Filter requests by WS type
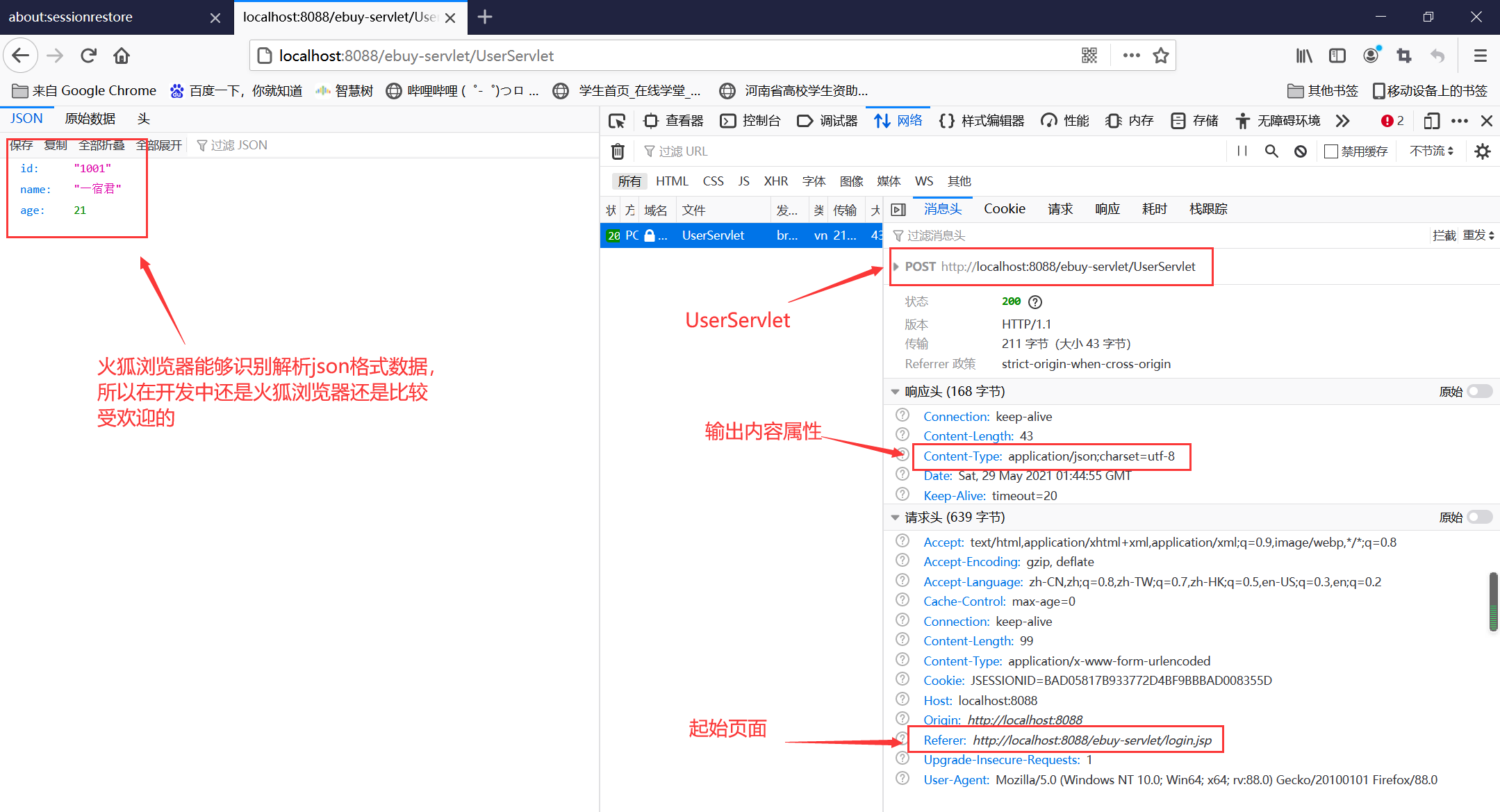The height and width of the screenshot is (812, 1500). coord(924,181)
